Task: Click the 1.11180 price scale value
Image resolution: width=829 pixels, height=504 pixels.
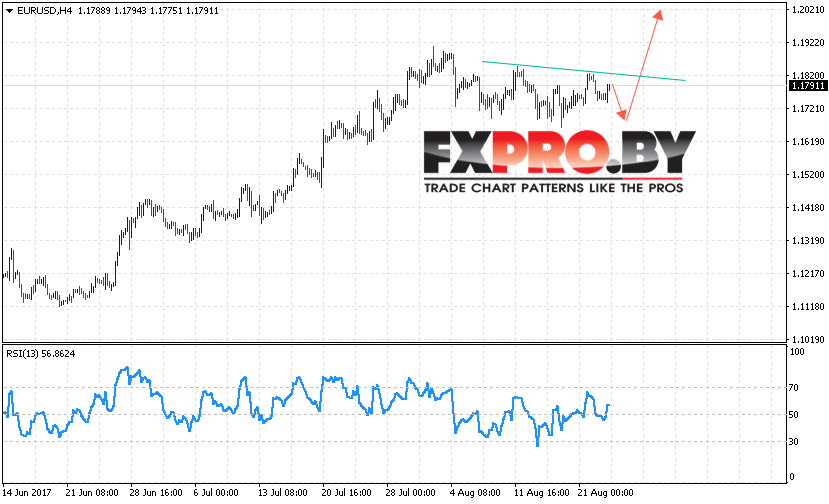Action: click(x=808, y=307)
